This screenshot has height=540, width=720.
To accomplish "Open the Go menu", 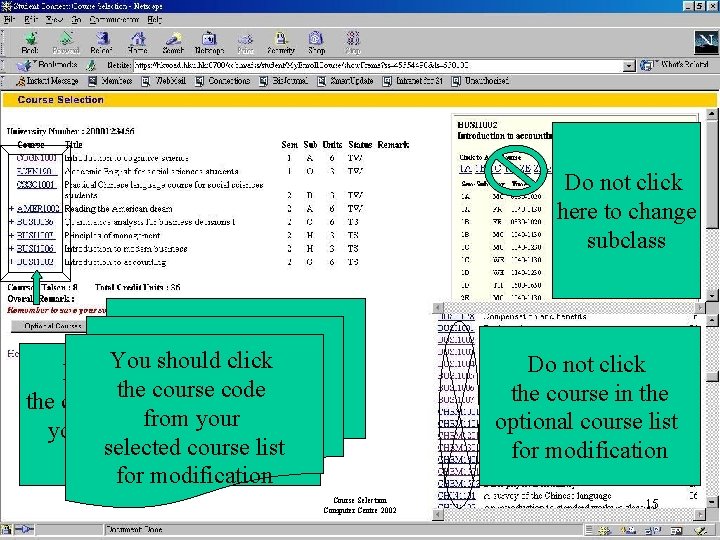I will click(76, 20).
